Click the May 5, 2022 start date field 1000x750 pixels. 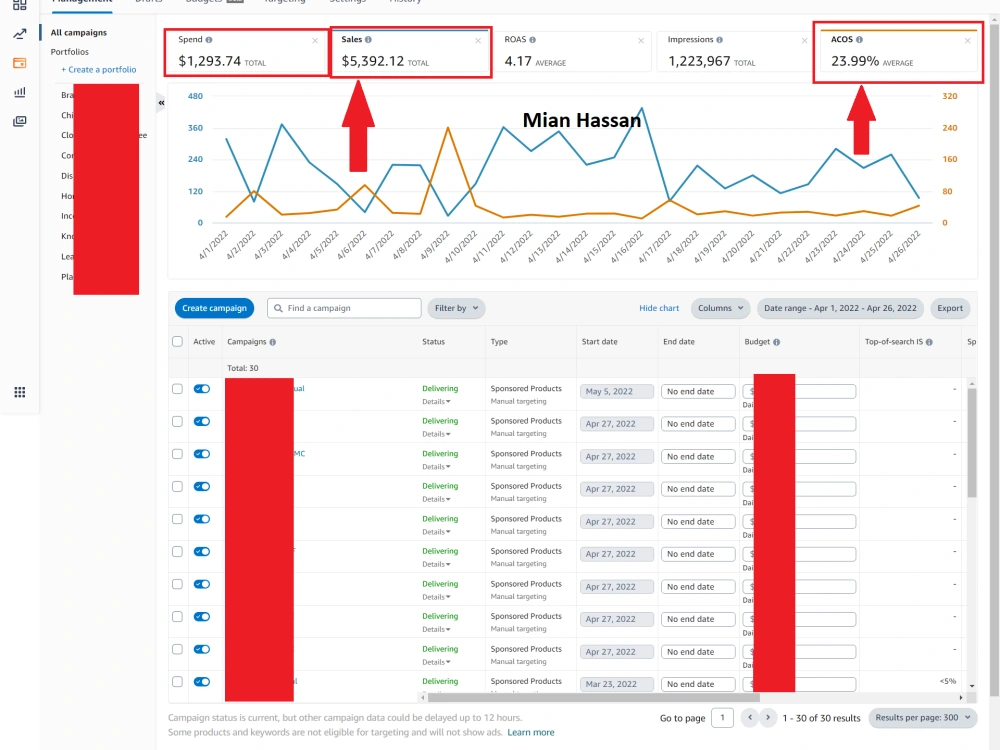617,392
